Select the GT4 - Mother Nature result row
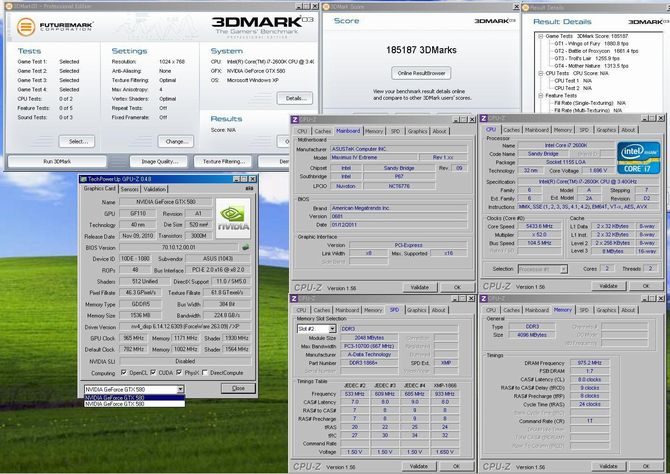The height and width of the screenshot is (474, 670). click(x=591, y=66)
